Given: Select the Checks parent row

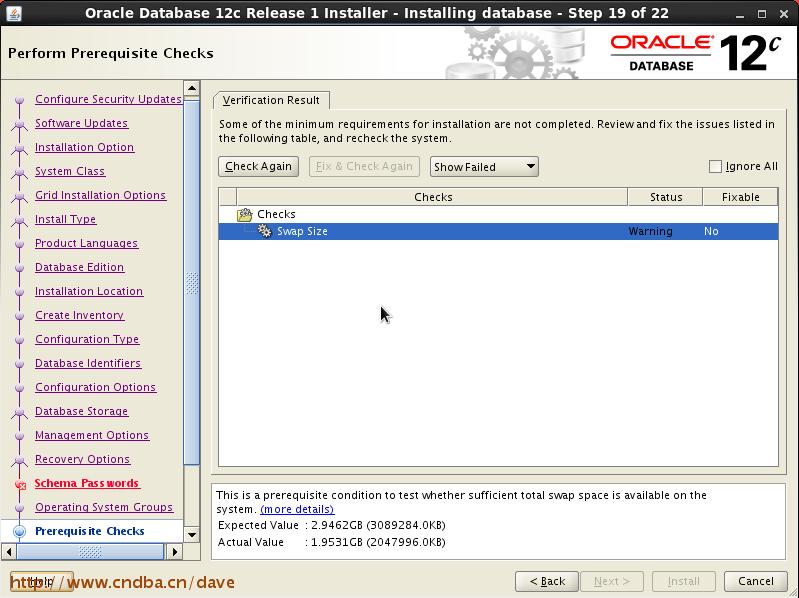Looking at the screenshot, I should [x=498, y=214].
